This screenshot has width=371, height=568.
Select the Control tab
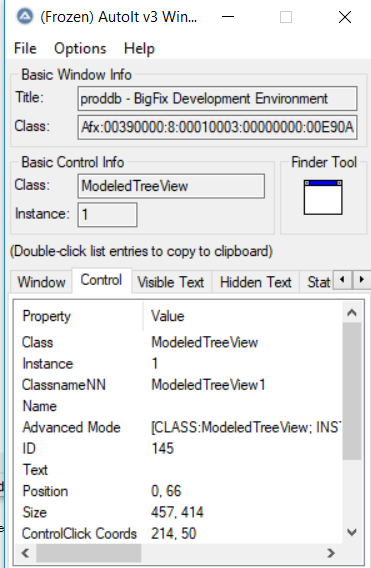(101, 280)
